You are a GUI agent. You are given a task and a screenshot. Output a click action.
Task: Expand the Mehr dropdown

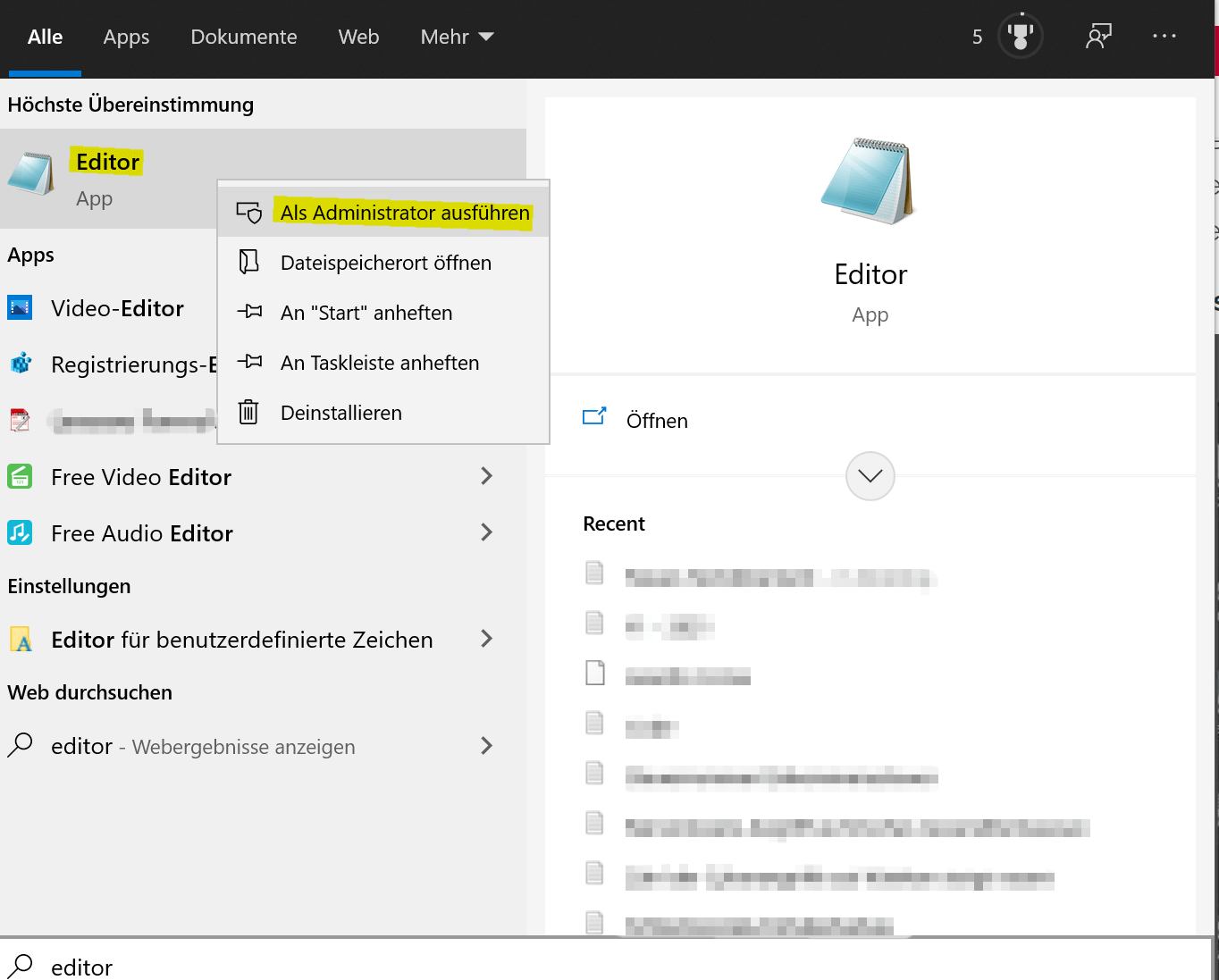(457, 37)
